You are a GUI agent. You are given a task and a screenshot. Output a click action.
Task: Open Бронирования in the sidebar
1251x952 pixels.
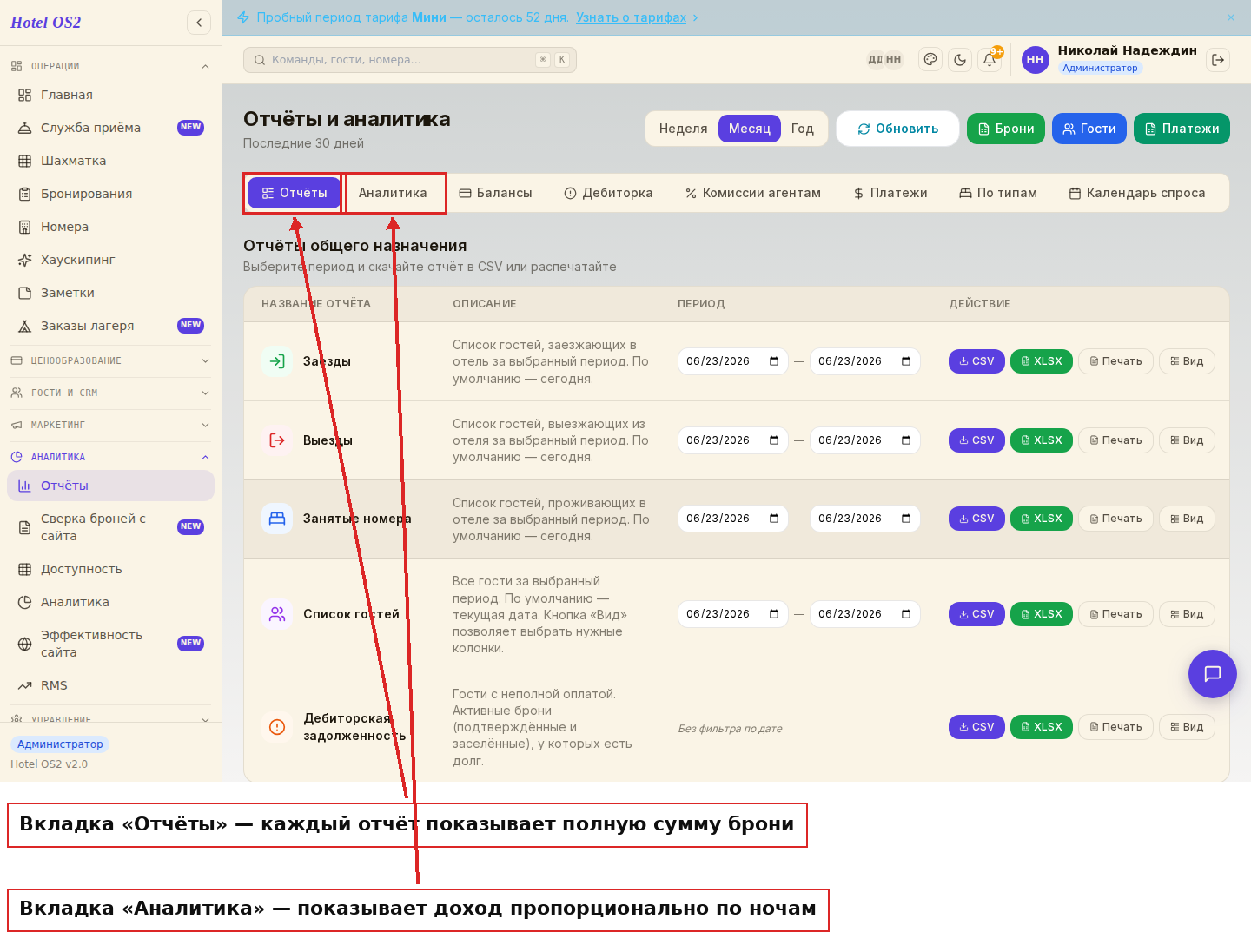tap(110, 194)
